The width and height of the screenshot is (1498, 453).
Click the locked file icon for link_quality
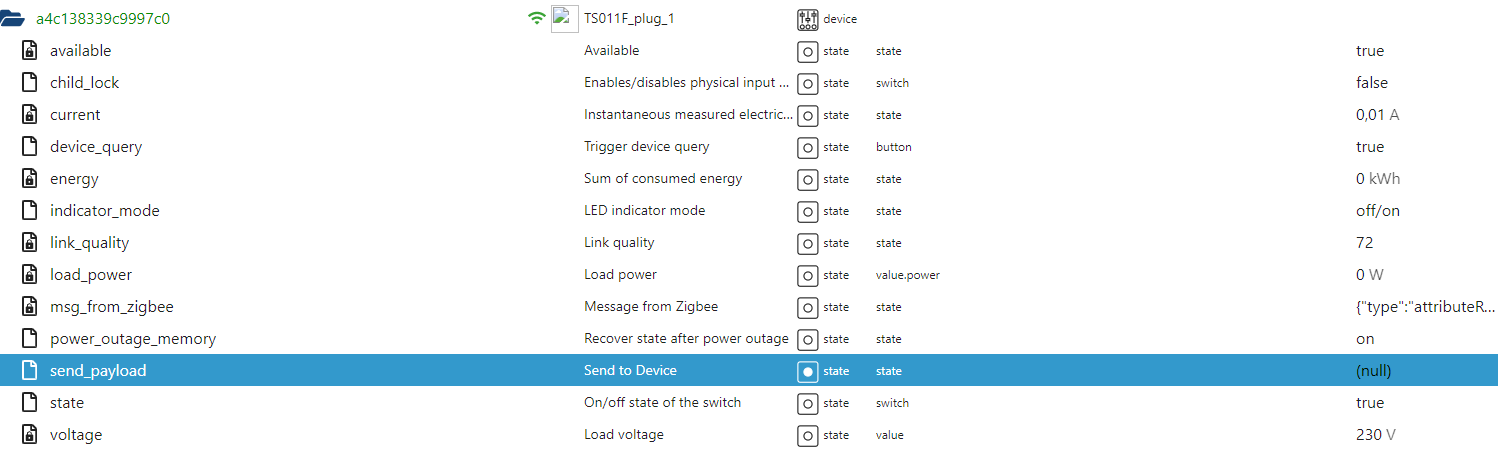30,243
